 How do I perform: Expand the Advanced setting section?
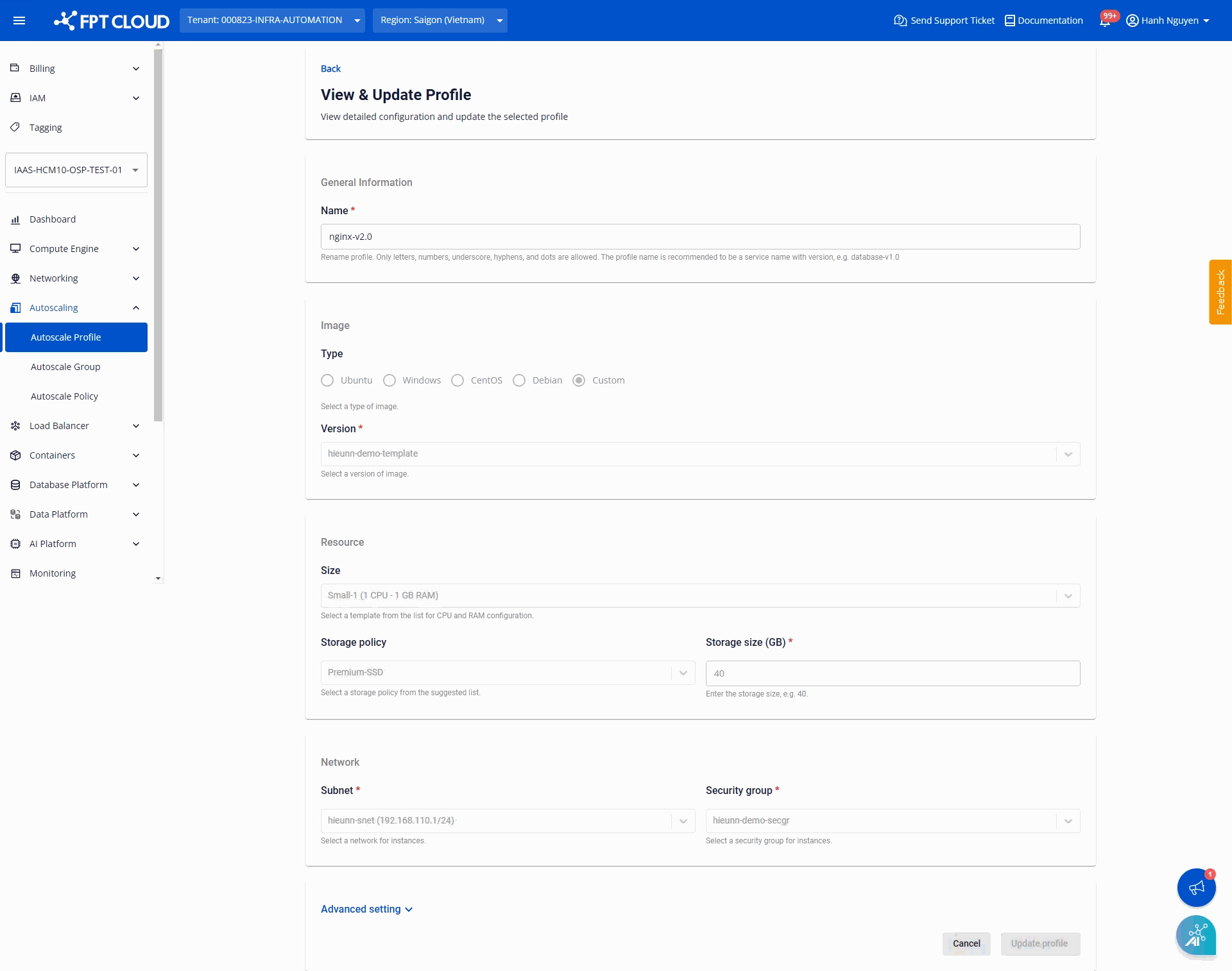coord(367,909)
